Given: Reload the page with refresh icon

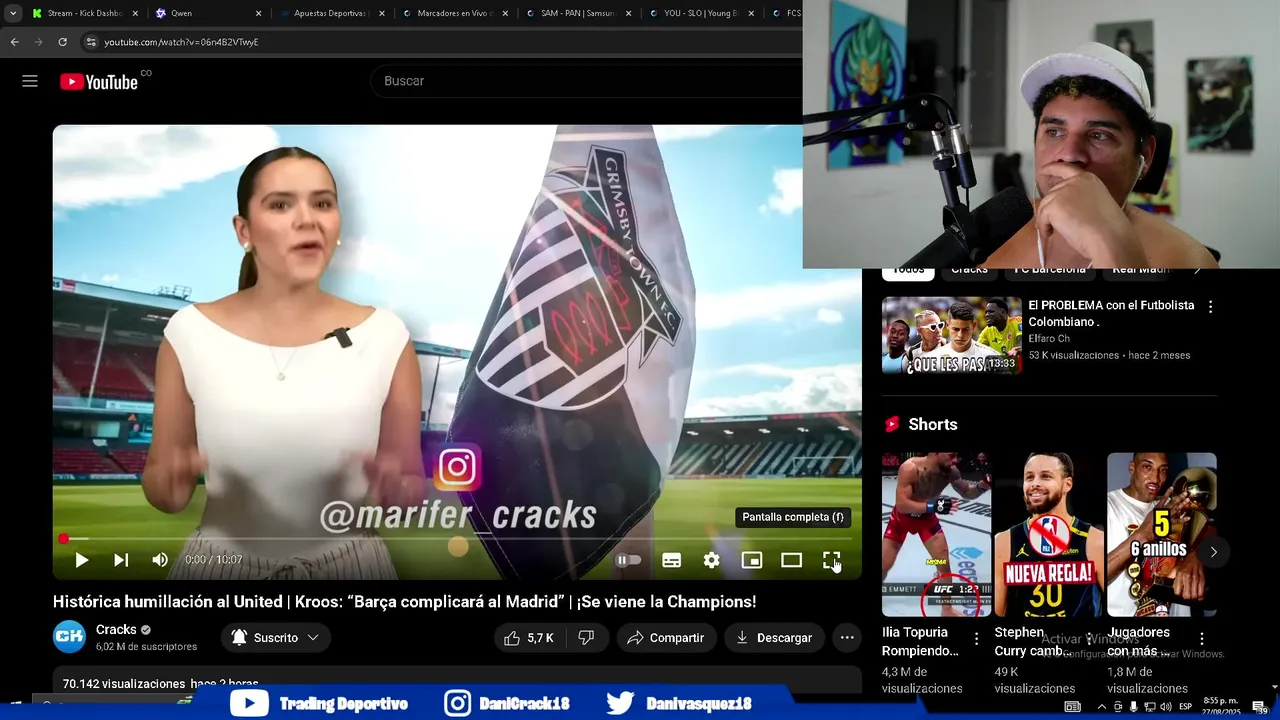Looking at the screenshot, I should (x=62, y=42).
